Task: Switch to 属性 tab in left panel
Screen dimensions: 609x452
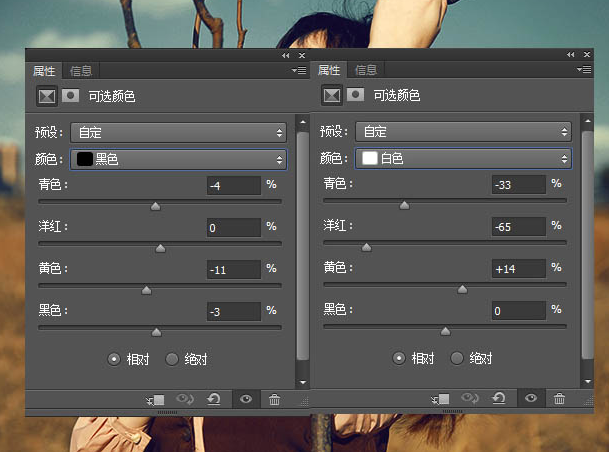Action: 44,71
